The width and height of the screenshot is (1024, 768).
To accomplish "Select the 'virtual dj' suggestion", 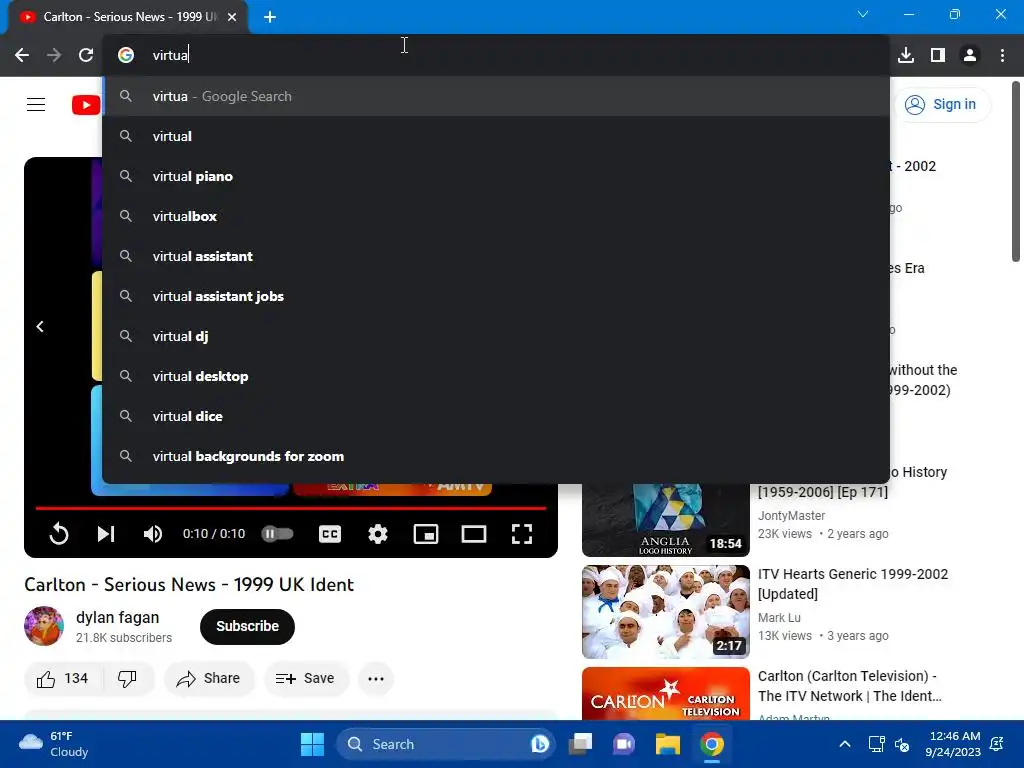I will pyautogui.click(x=496, y=336).
